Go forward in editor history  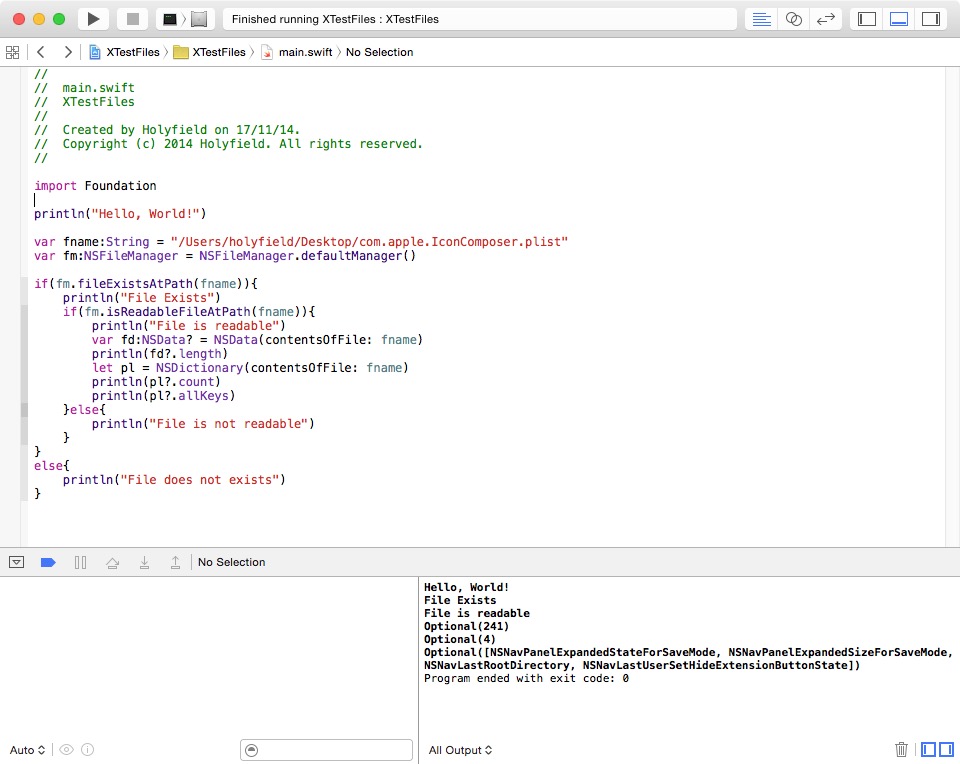coord(68,52)
